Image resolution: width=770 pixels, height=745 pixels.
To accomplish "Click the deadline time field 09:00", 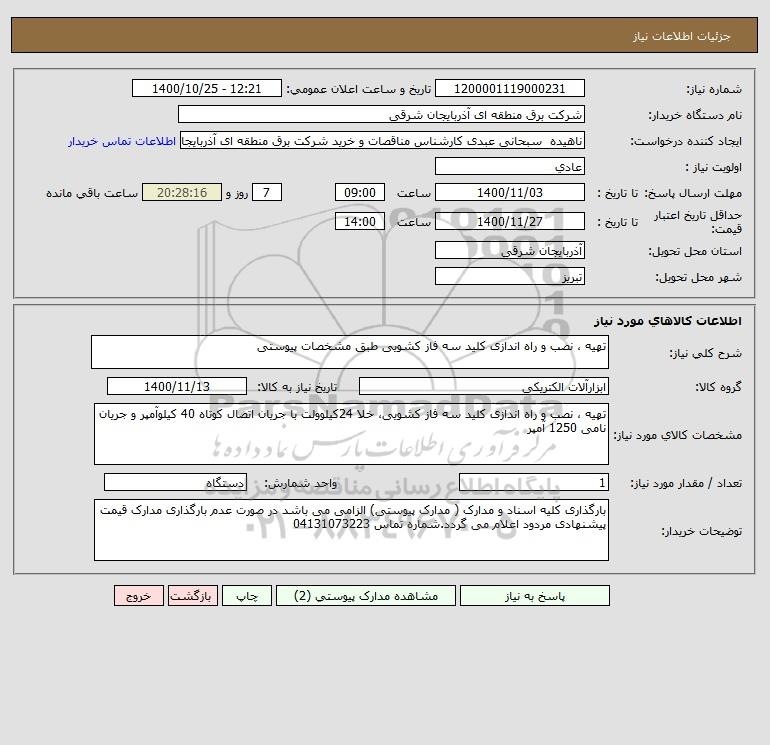I will [360, 193].
